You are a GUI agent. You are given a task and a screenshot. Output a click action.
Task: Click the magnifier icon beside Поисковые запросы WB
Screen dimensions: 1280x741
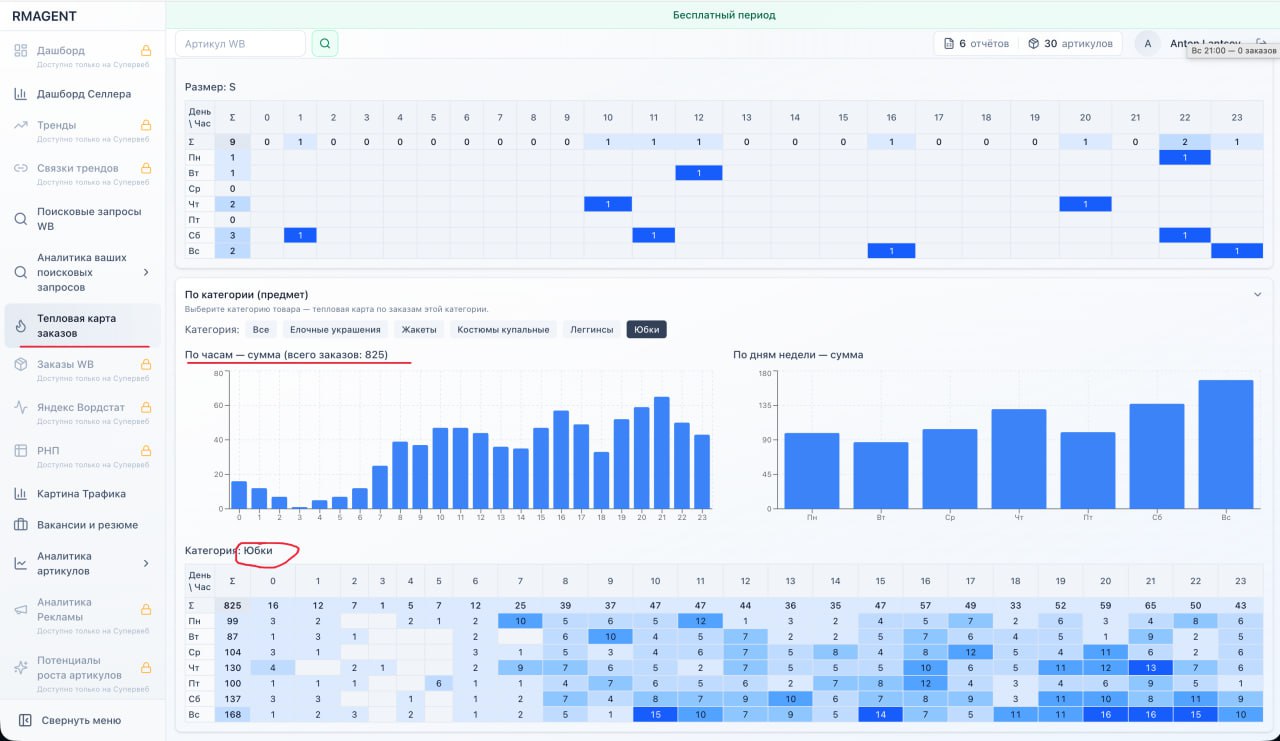20,219
